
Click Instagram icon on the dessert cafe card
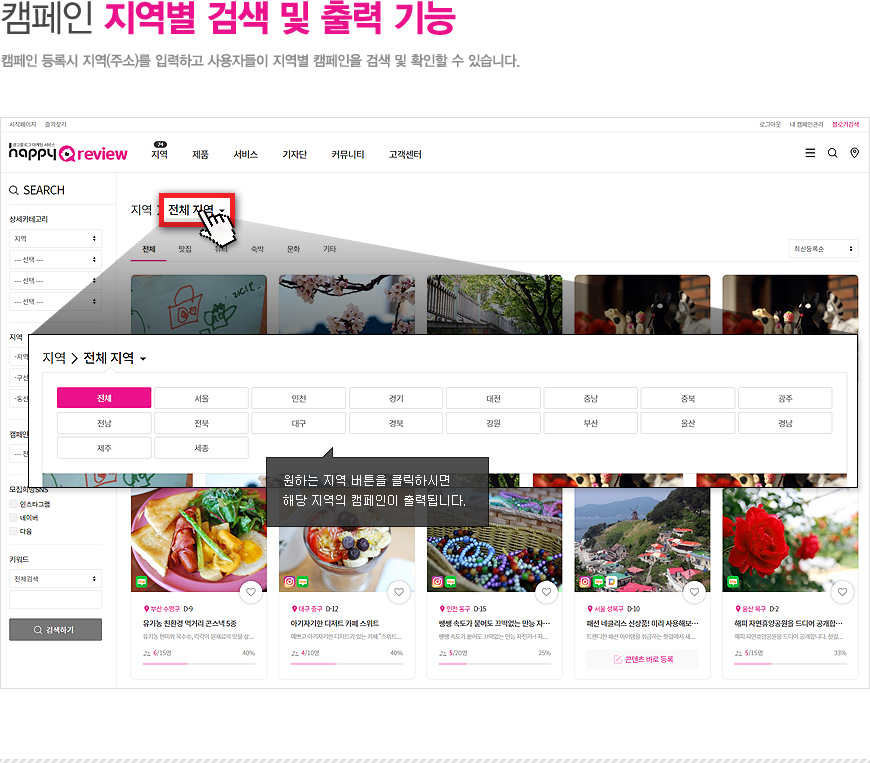pos(289,582)
